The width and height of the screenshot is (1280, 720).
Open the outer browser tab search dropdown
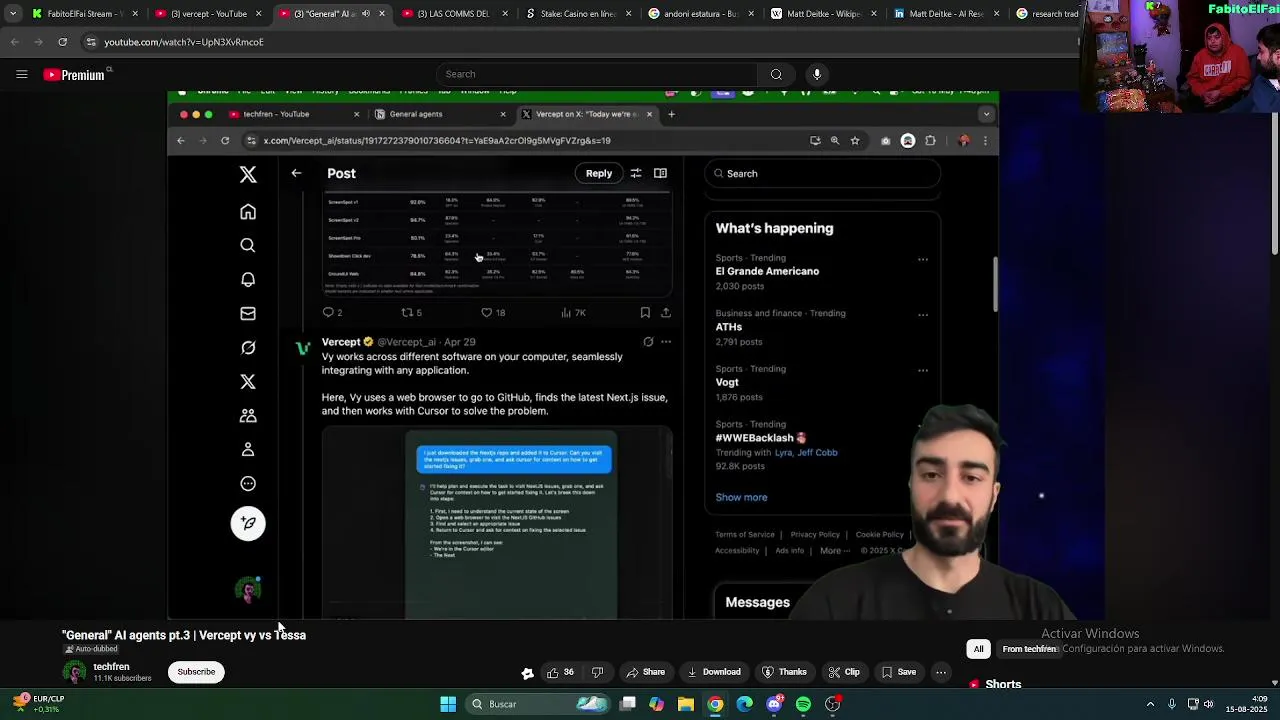tap(13, 14)
